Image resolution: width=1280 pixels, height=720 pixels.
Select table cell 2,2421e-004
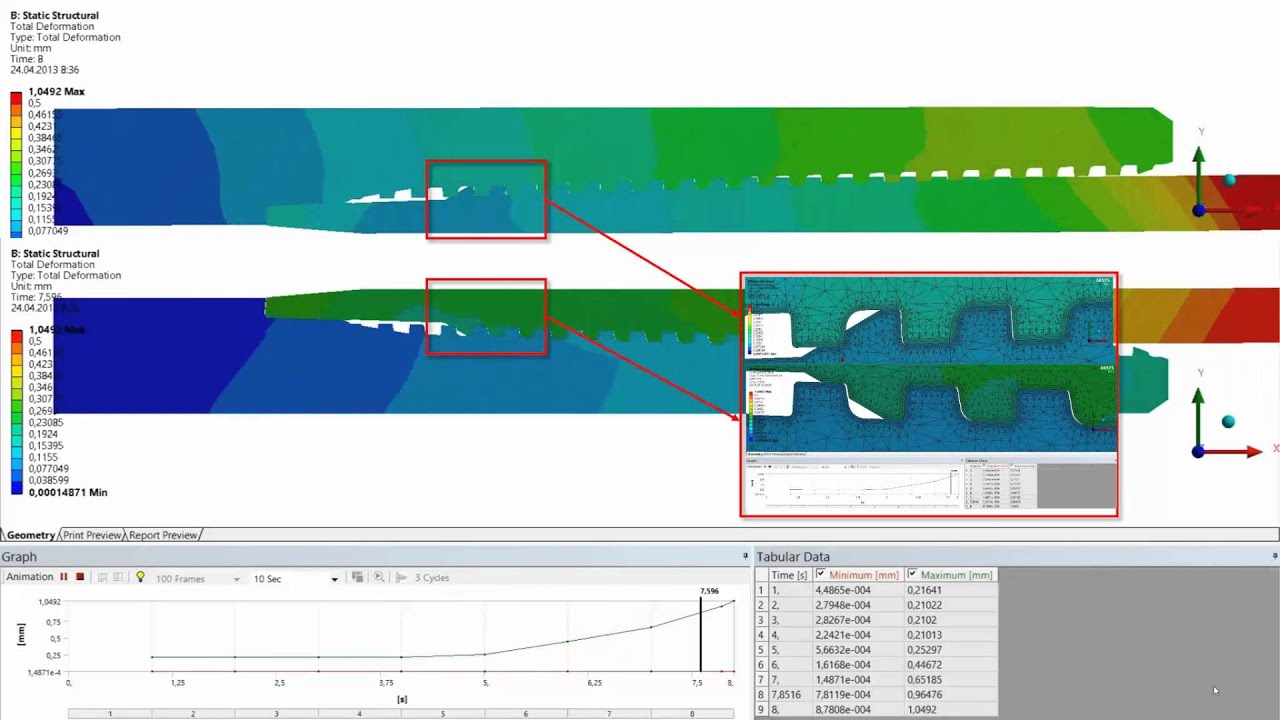point(858,635)
